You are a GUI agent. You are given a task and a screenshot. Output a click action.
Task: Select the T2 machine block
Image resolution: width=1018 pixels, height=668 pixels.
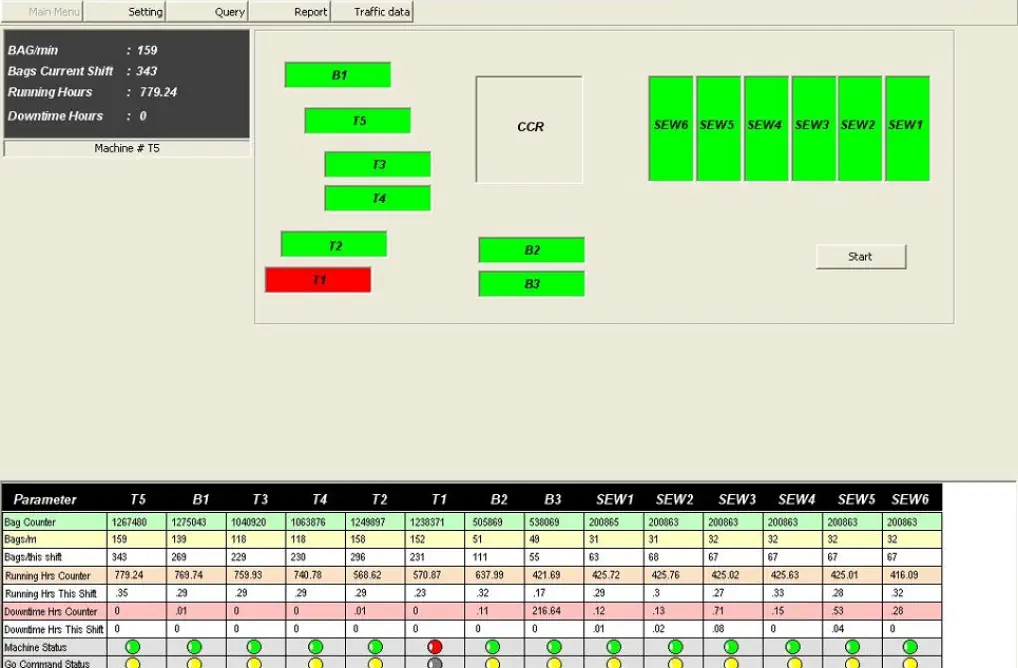(334, 245)
